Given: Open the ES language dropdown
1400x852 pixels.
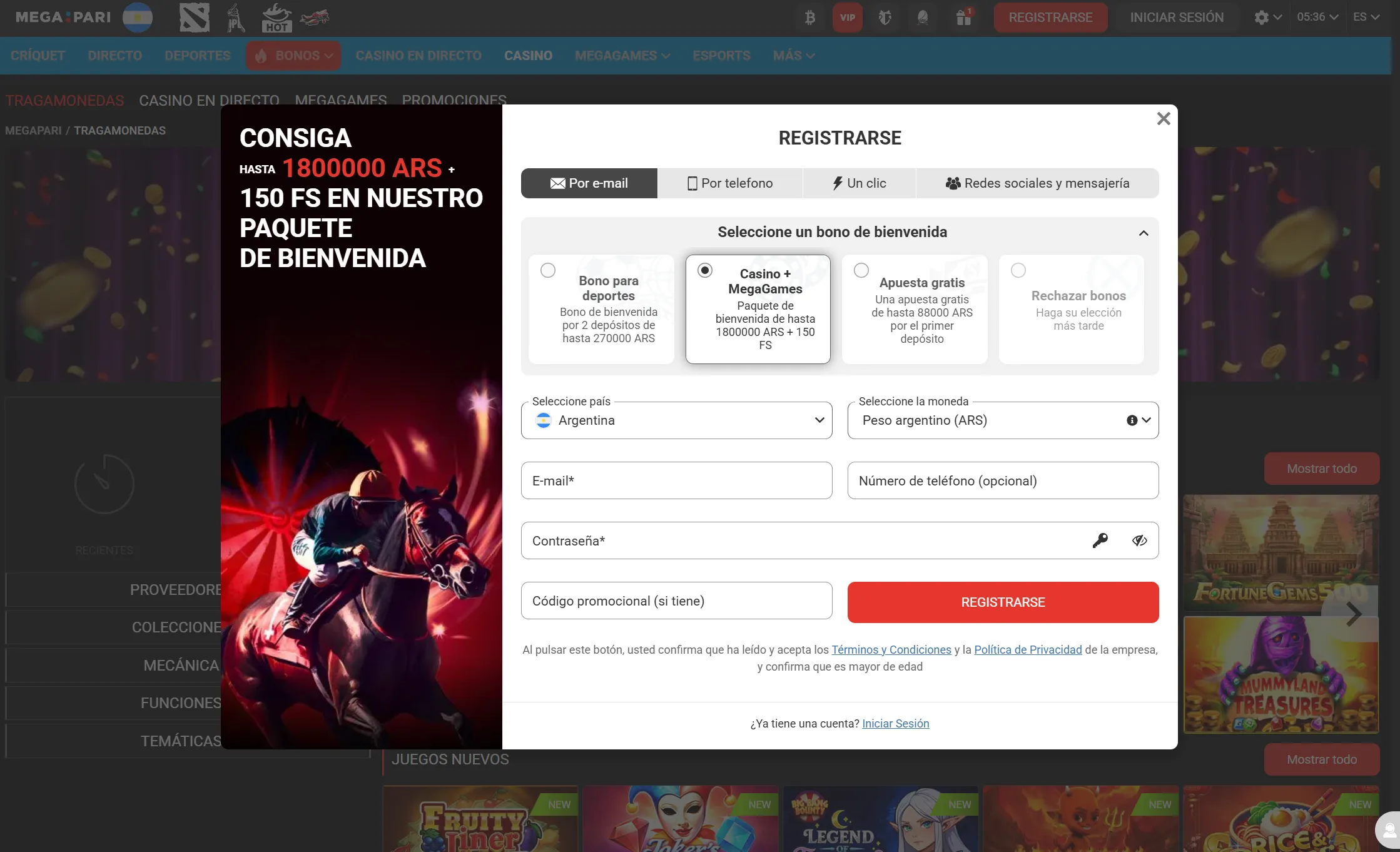Looking at the screenshot, I should pyautogui.click(x=1366, y=18).
